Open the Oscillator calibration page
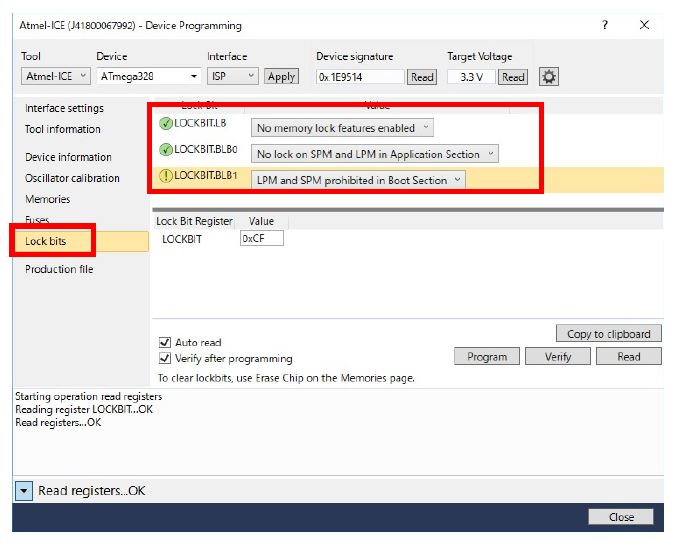This screenshot has height=552, width=683. click(72, 178)
